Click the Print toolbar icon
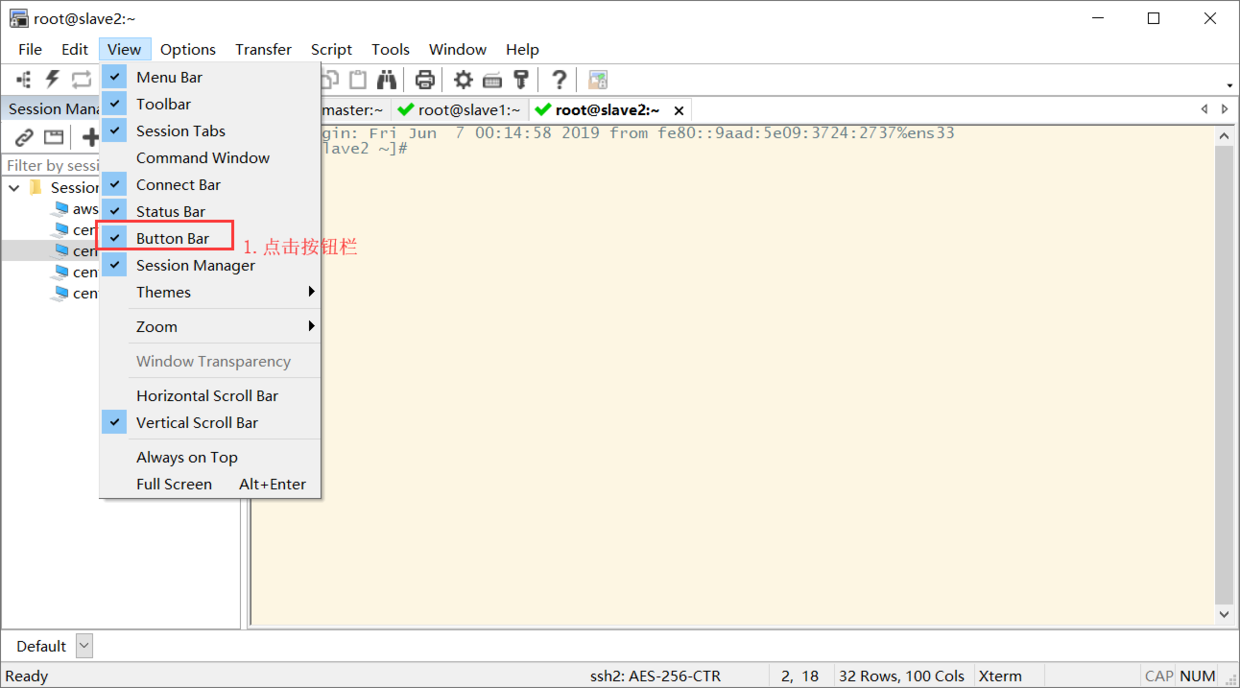 (425, 80)
